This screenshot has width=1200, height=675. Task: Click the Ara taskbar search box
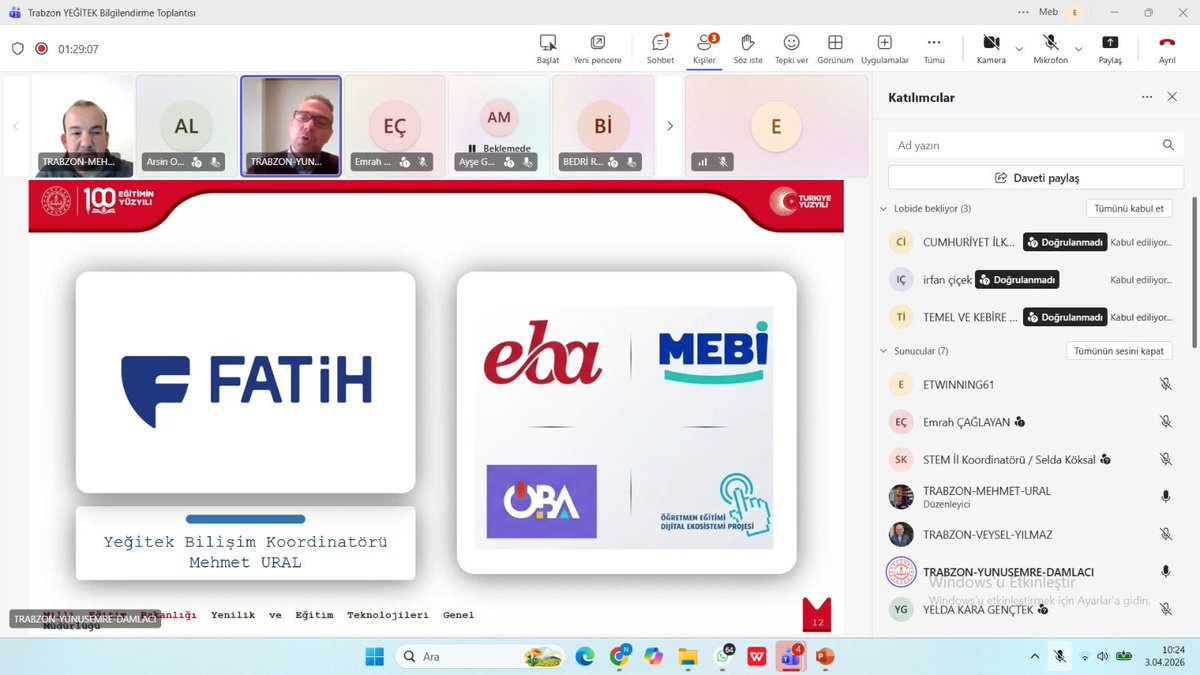[478, 657]
